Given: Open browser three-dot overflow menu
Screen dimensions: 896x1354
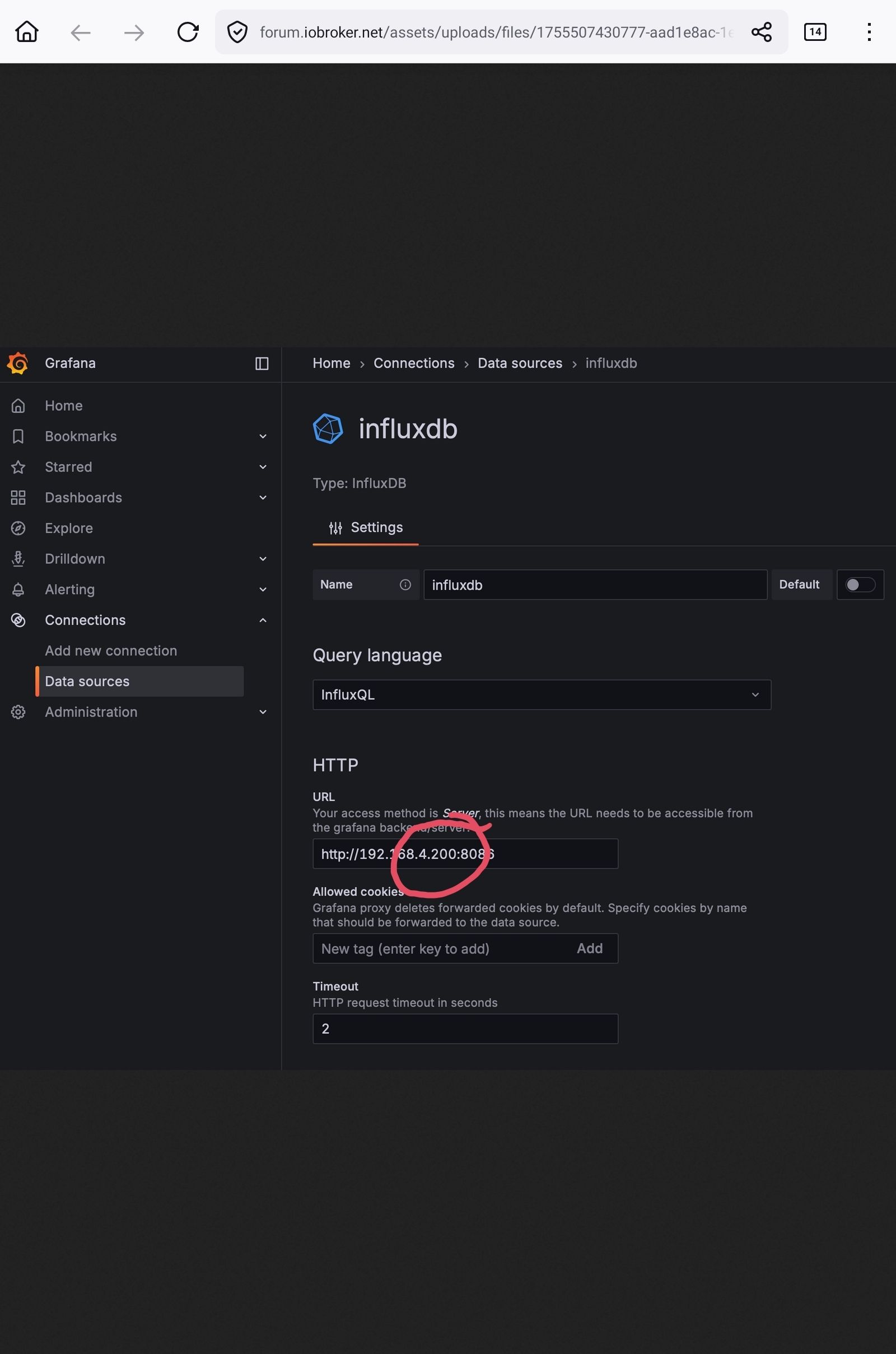Looking at the screenshot, I should (869, 32).
